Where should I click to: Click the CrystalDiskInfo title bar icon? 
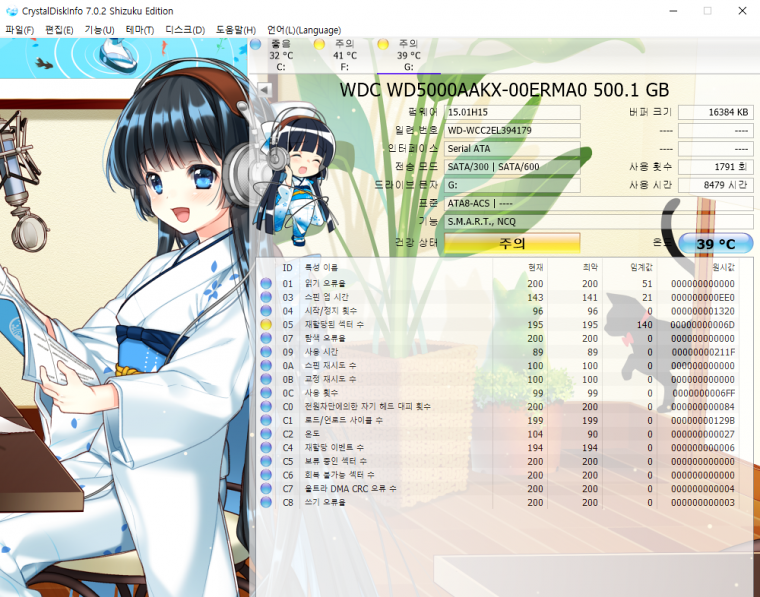(x=12, y=11)
